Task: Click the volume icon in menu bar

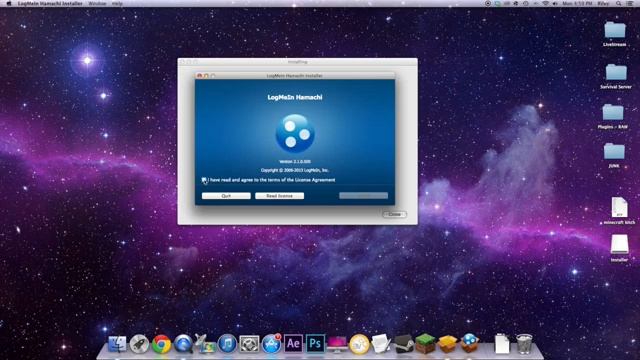Action: point(555,3)
